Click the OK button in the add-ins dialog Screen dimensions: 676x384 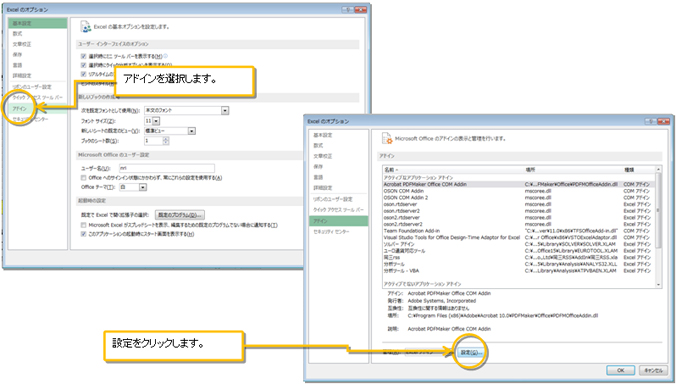click(x=620, y=370)
